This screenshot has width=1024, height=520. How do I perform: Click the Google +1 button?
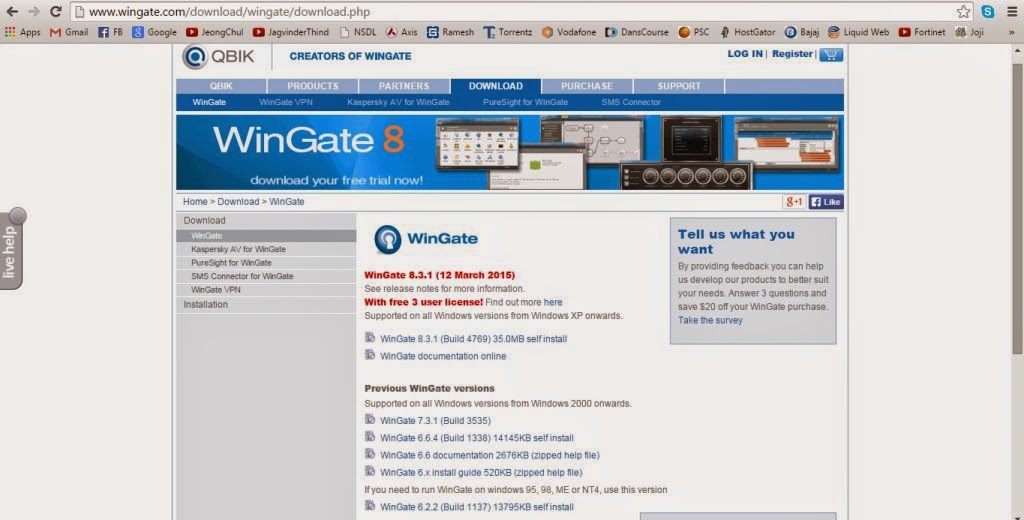coord(794,202)
